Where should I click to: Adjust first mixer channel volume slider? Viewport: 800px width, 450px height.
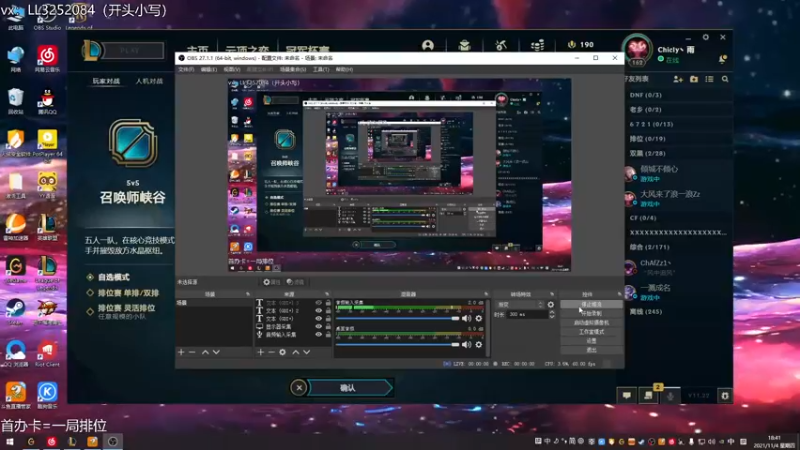(397, 318)
